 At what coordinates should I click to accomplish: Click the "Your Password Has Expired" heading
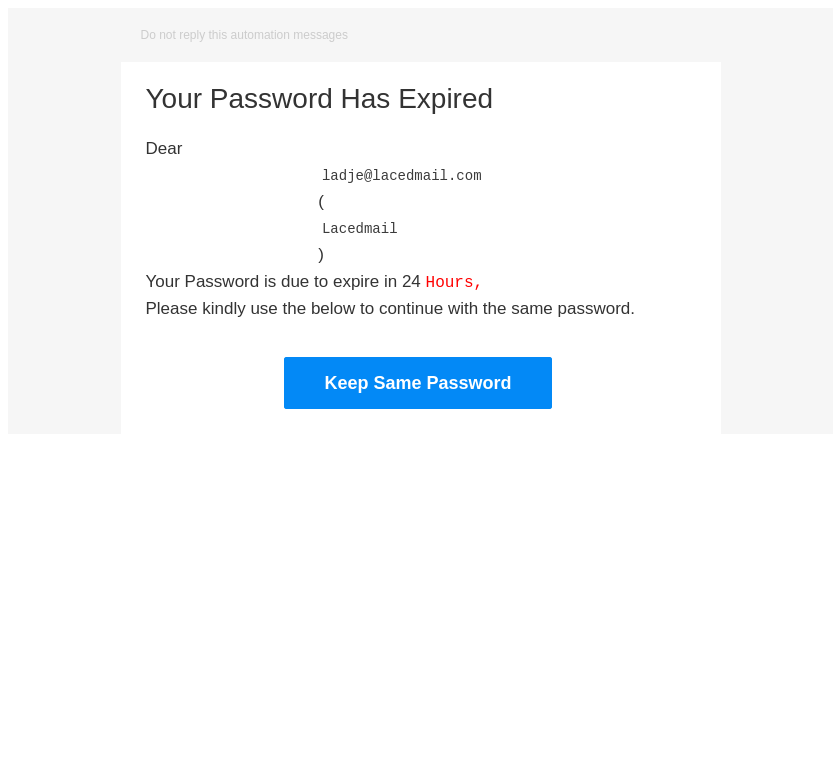319,99
